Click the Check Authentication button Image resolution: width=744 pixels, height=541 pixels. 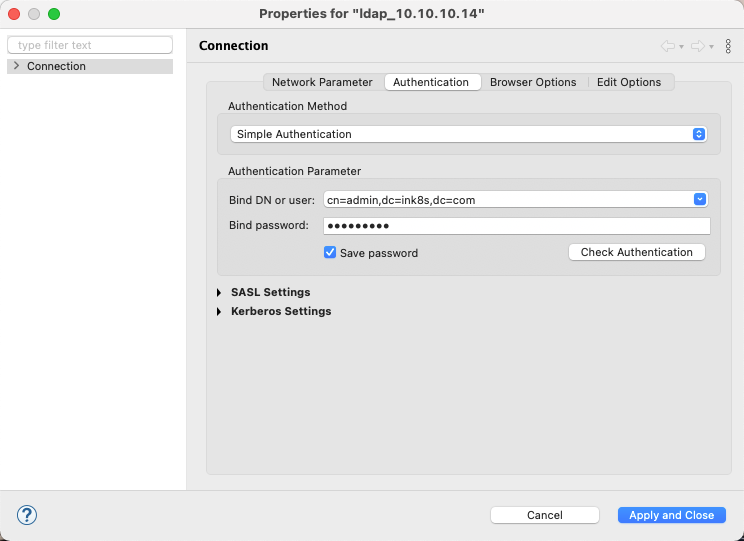click(x=637, y=252)
